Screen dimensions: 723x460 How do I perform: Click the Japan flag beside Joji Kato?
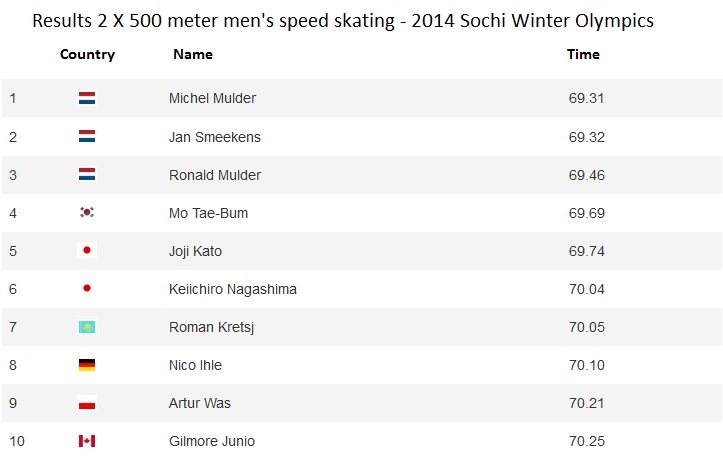(x=87, y=250)
